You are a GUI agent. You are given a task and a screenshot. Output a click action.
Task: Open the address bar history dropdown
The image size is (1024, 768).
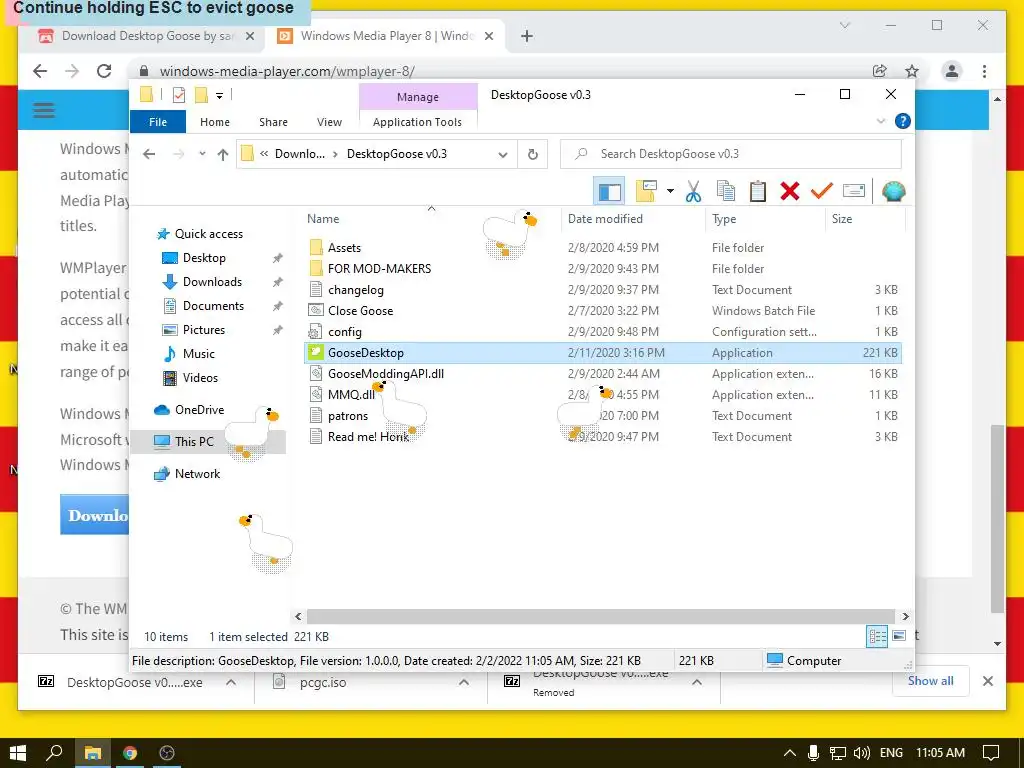[503, 155]
